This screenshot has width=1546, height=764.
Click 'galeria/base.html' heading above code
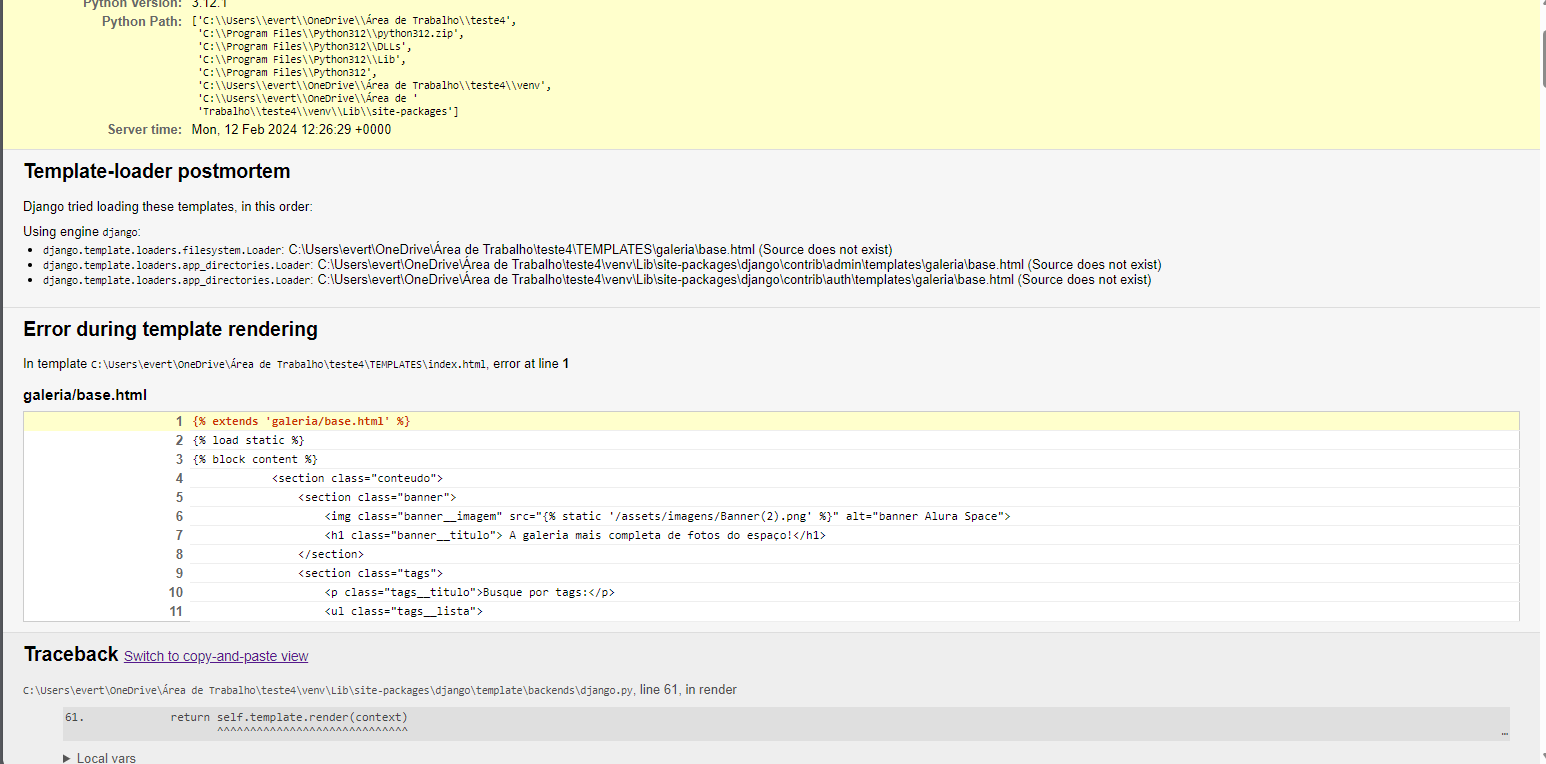[85, 395]
